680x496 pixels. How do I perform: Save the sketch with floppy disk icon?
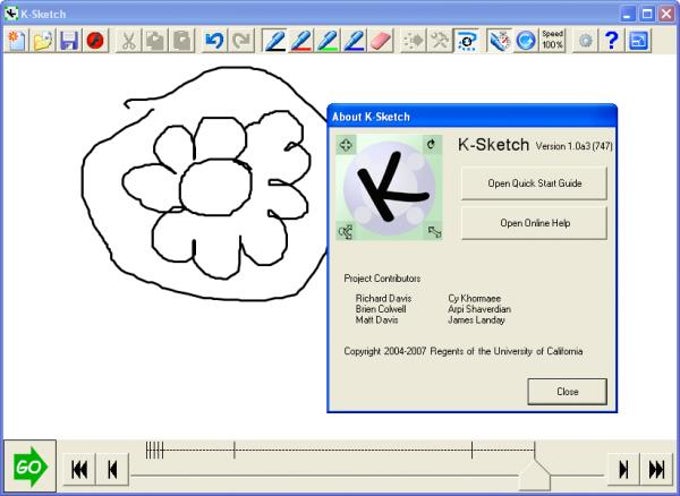(69, 41)
